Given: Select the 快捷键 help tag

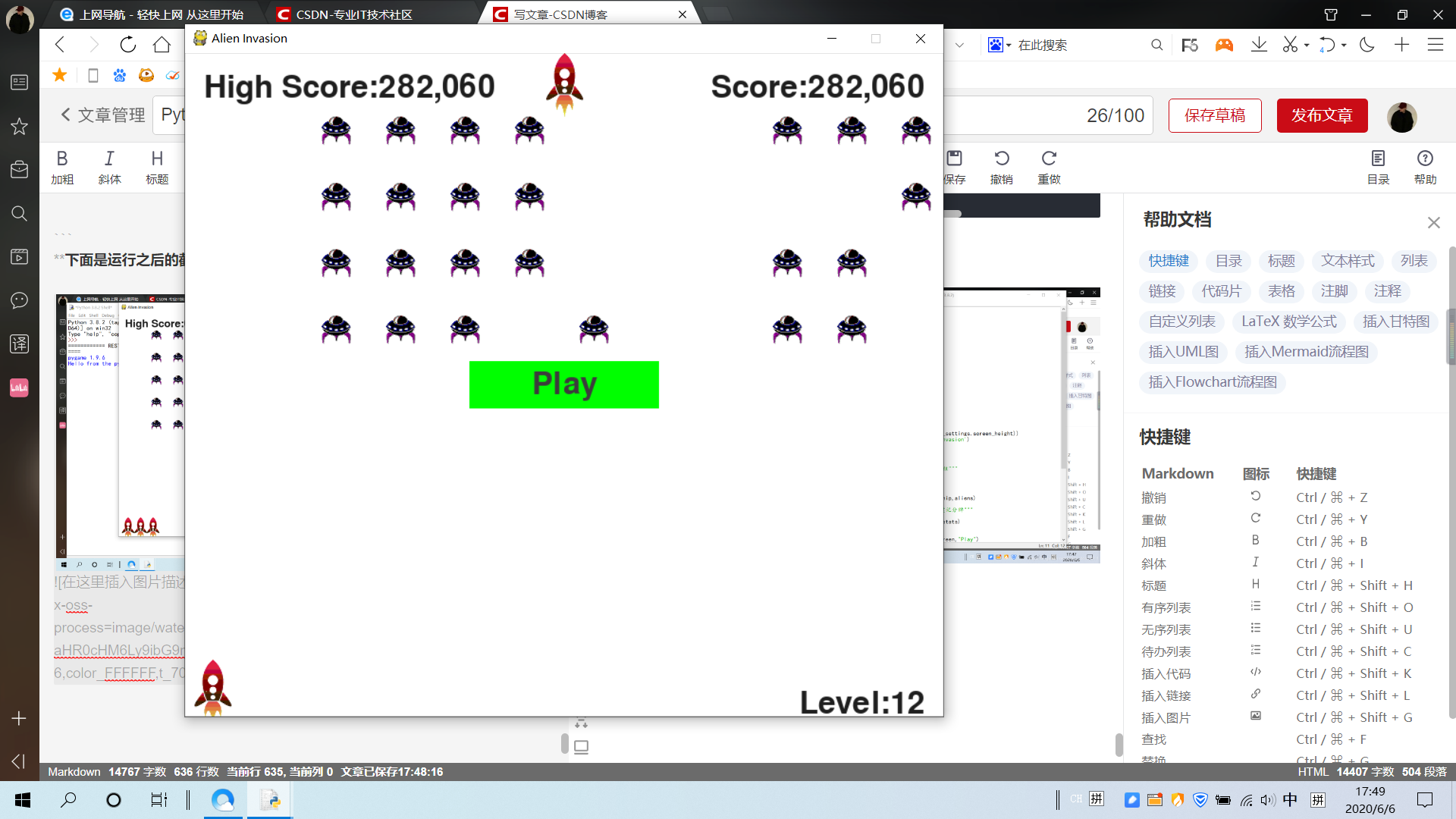Looking at the screenshot, I should pos(1168,261).
